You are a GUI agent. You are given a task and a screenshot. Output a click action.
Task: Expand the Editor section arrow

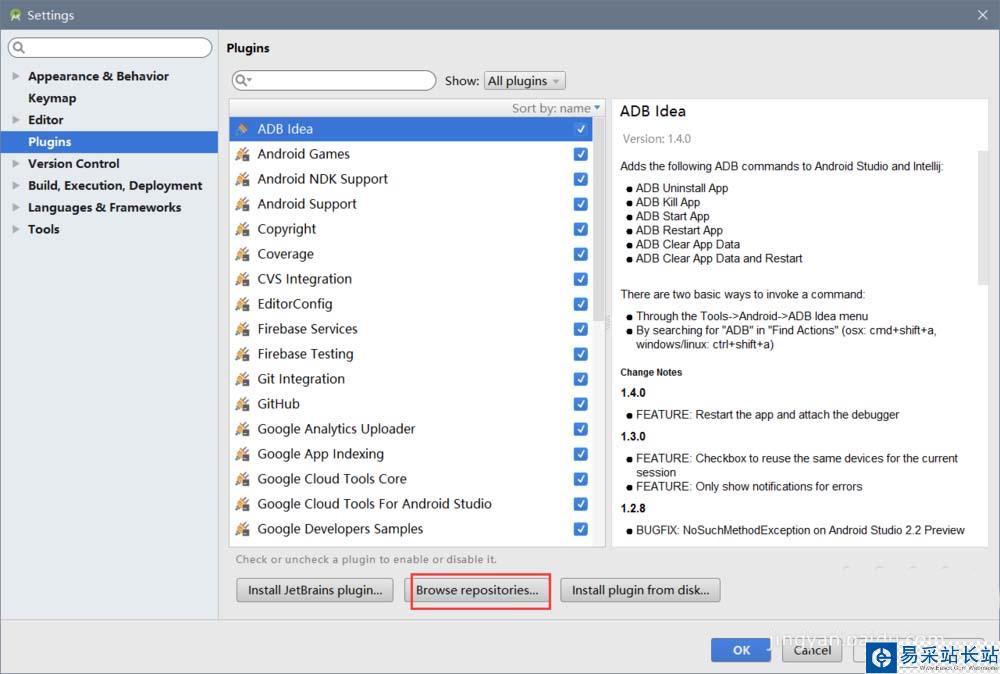pos(16,120)
